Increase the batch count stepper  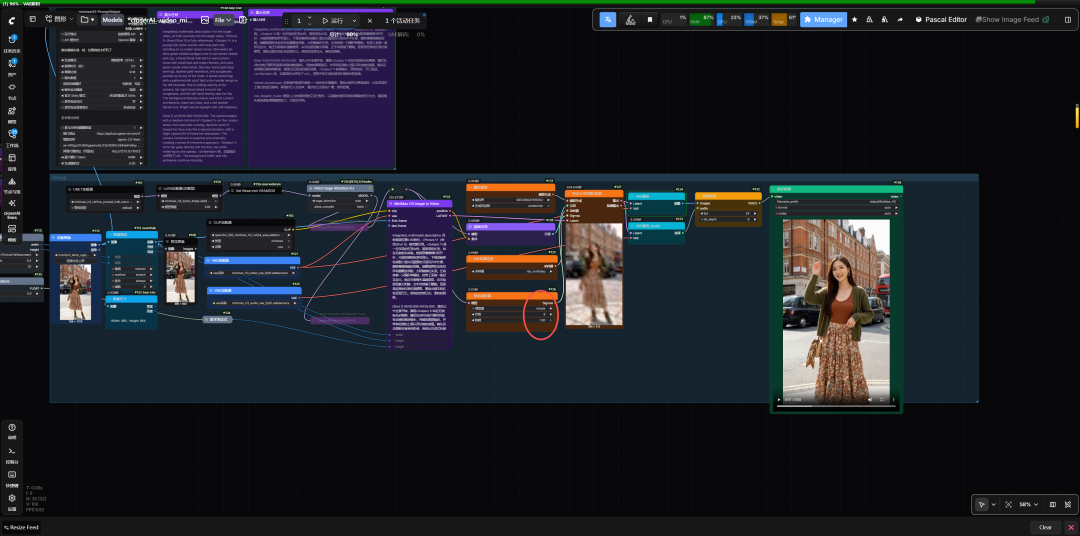pos(309,17)
